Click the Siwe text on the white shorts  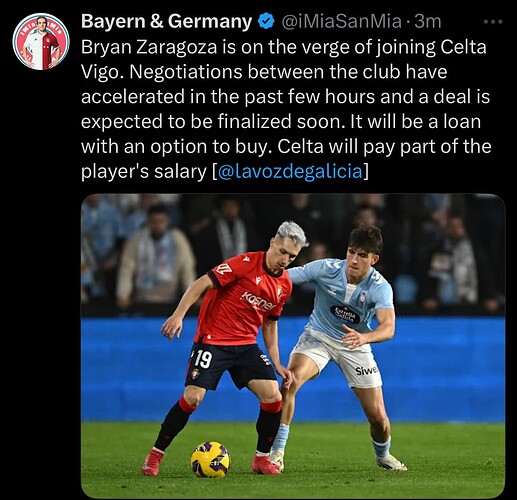pyautogui.click(x=366, y=370)
